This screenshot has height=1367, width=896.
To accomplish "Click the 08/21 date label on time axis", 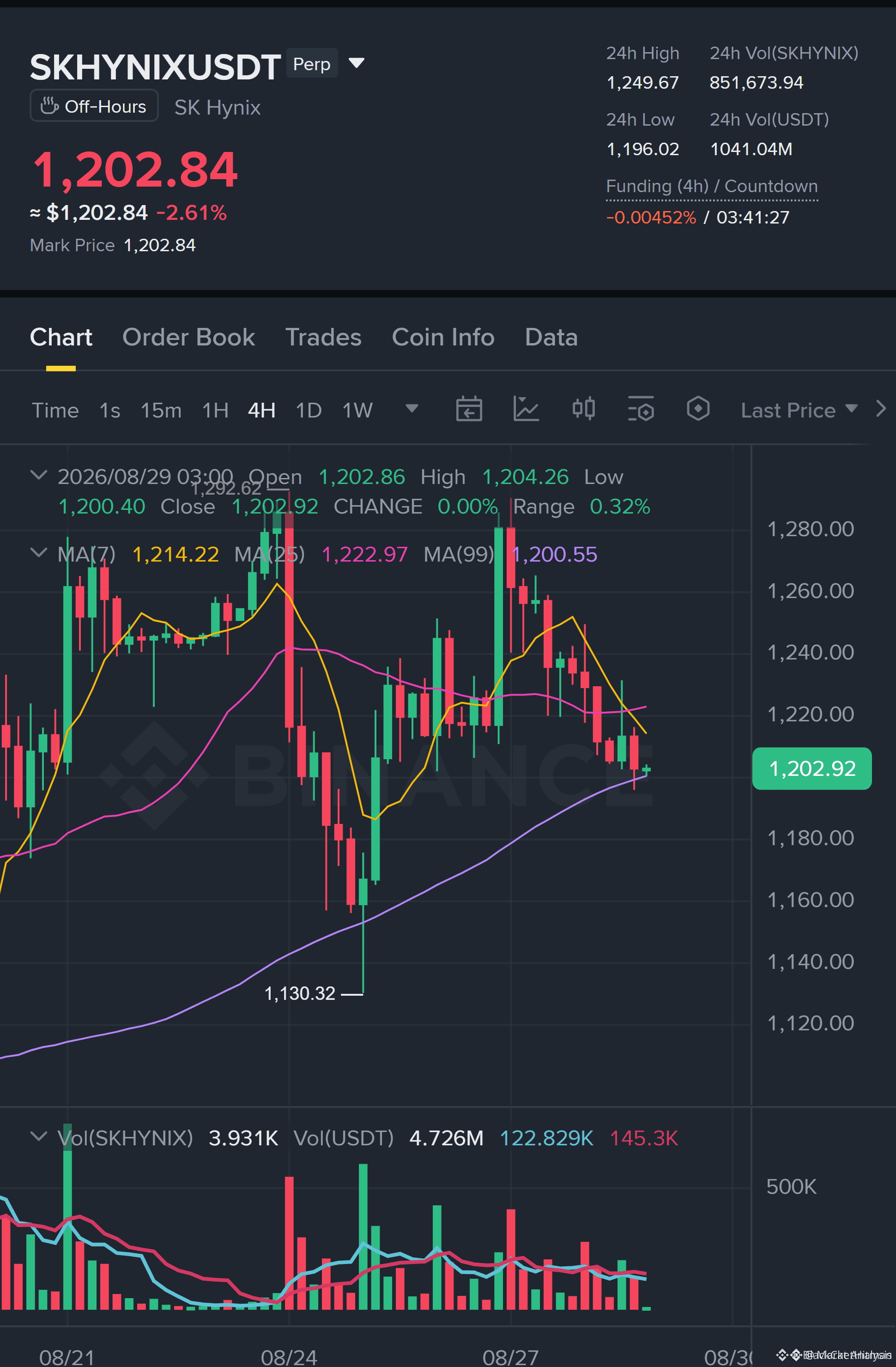I will 67,1357.
